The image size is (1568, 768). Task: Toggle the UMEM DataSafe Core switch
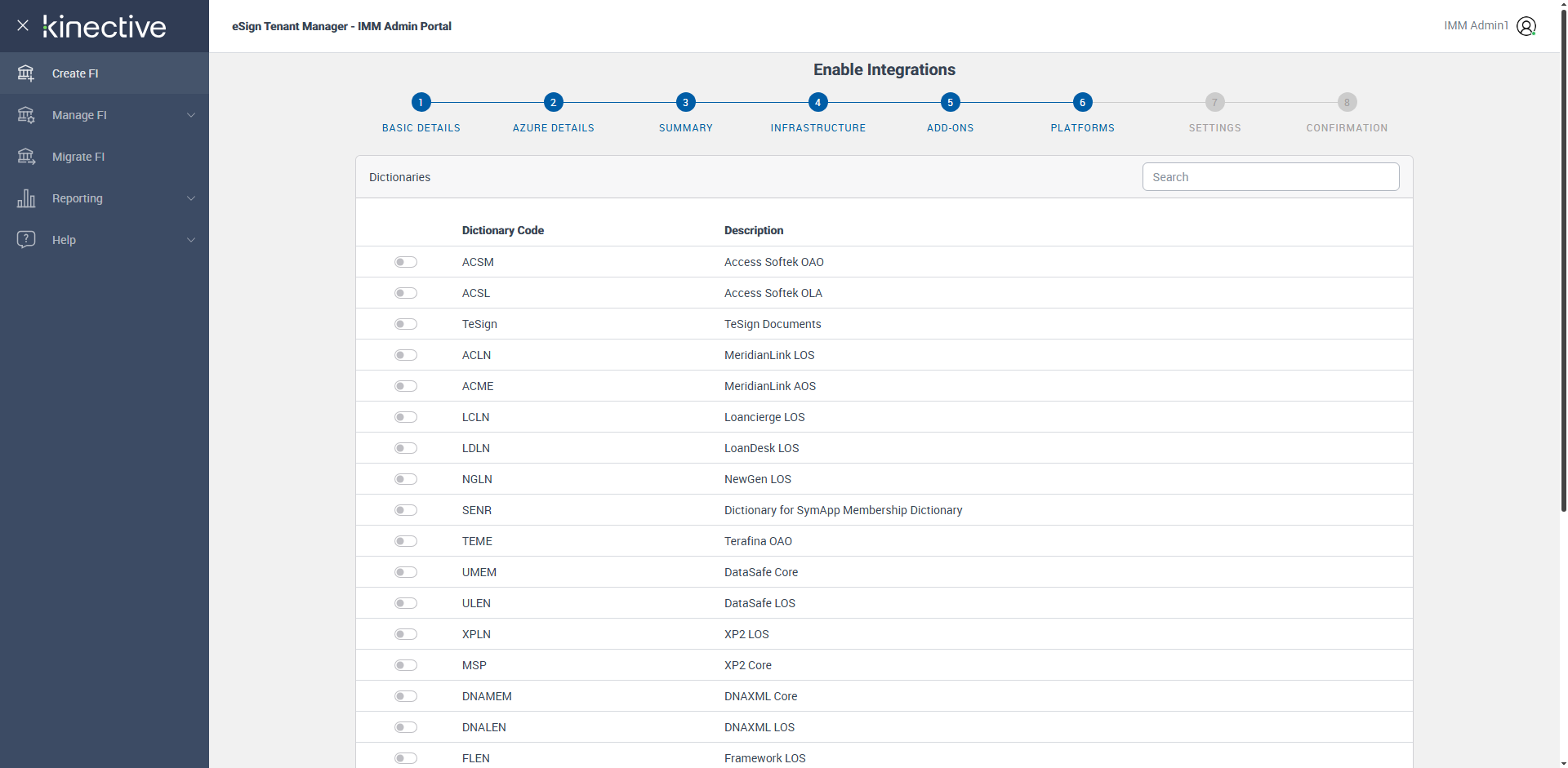coord(406,572)
